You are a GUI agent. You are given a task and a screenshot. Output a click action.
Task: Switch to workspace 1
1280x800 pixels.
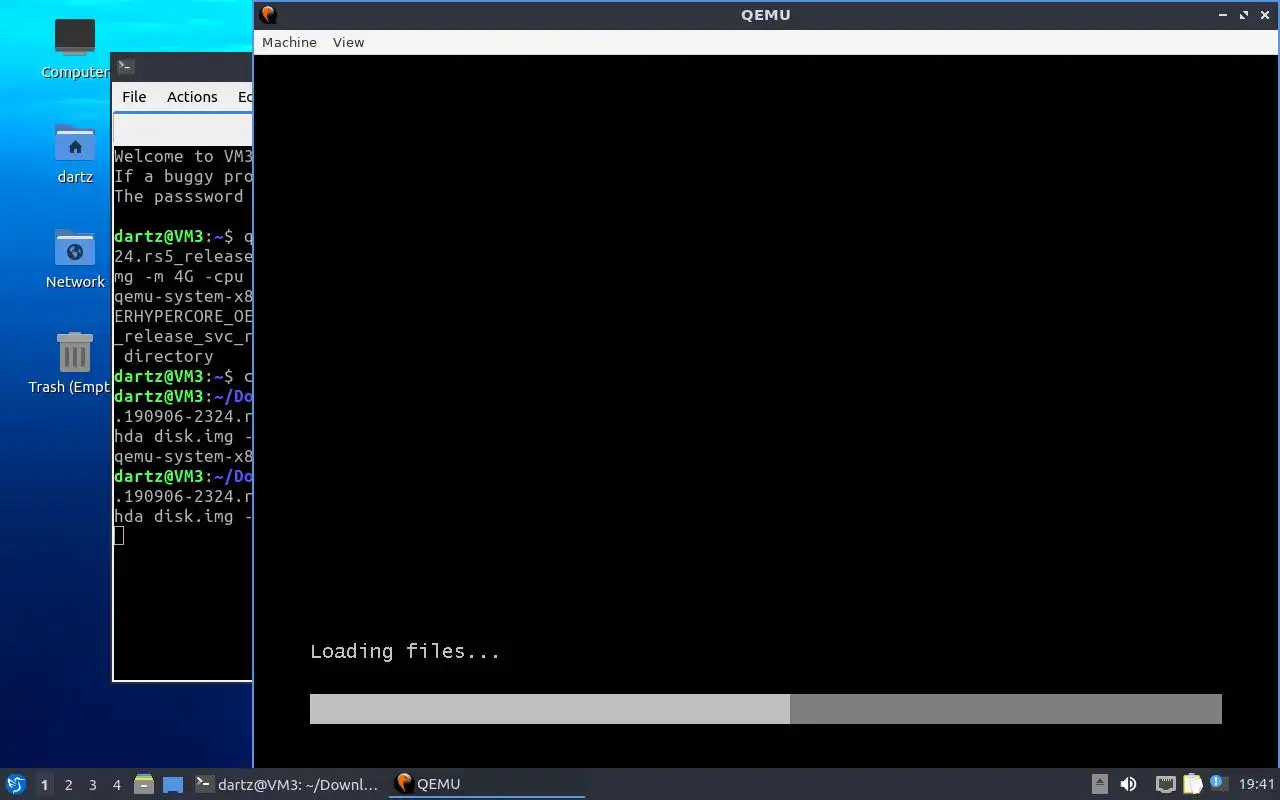tap(44, 785)
